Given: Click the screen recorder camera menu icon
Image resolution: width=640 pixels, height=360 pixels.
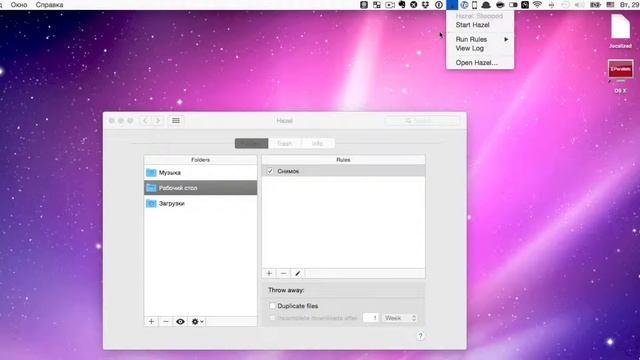Looking at the screenshot, I should pyautogui.click(x=390, y=5).
